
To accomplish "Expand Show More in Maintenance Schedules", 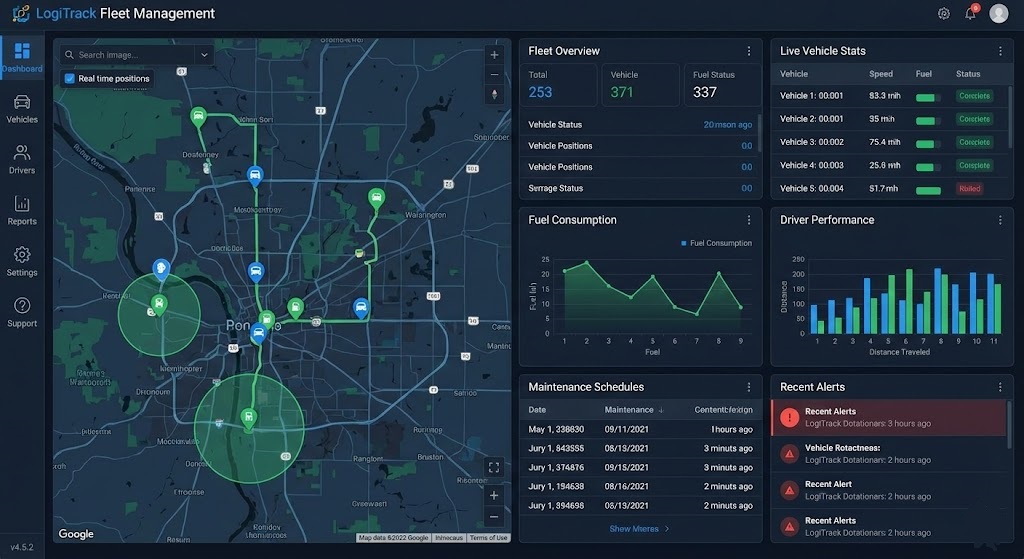I will coord(639,529).
